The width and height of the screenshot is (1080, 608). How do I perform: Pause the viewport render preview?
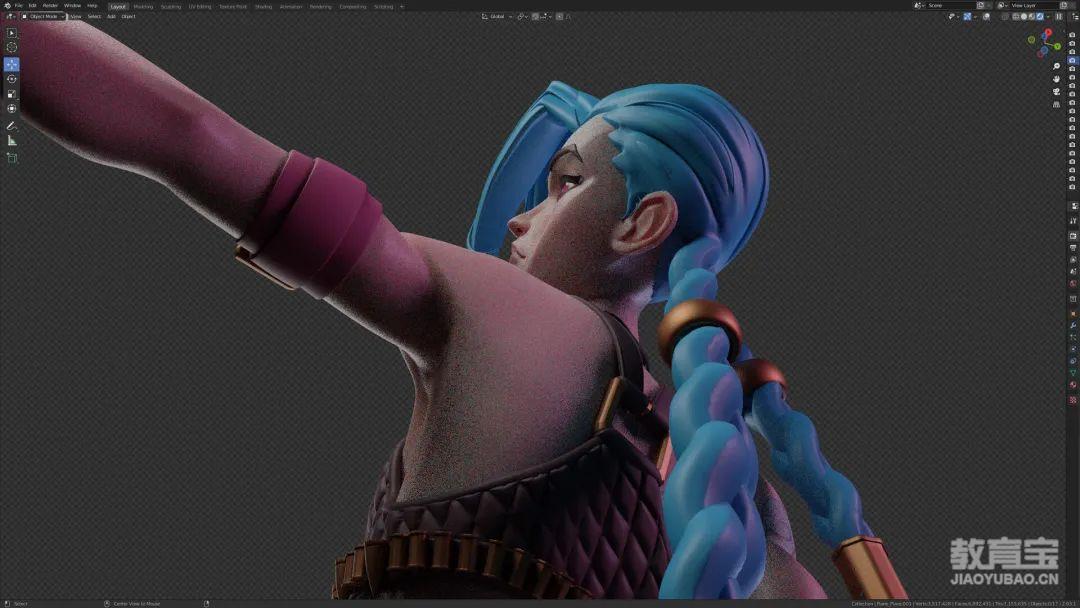click(1059, 17)
